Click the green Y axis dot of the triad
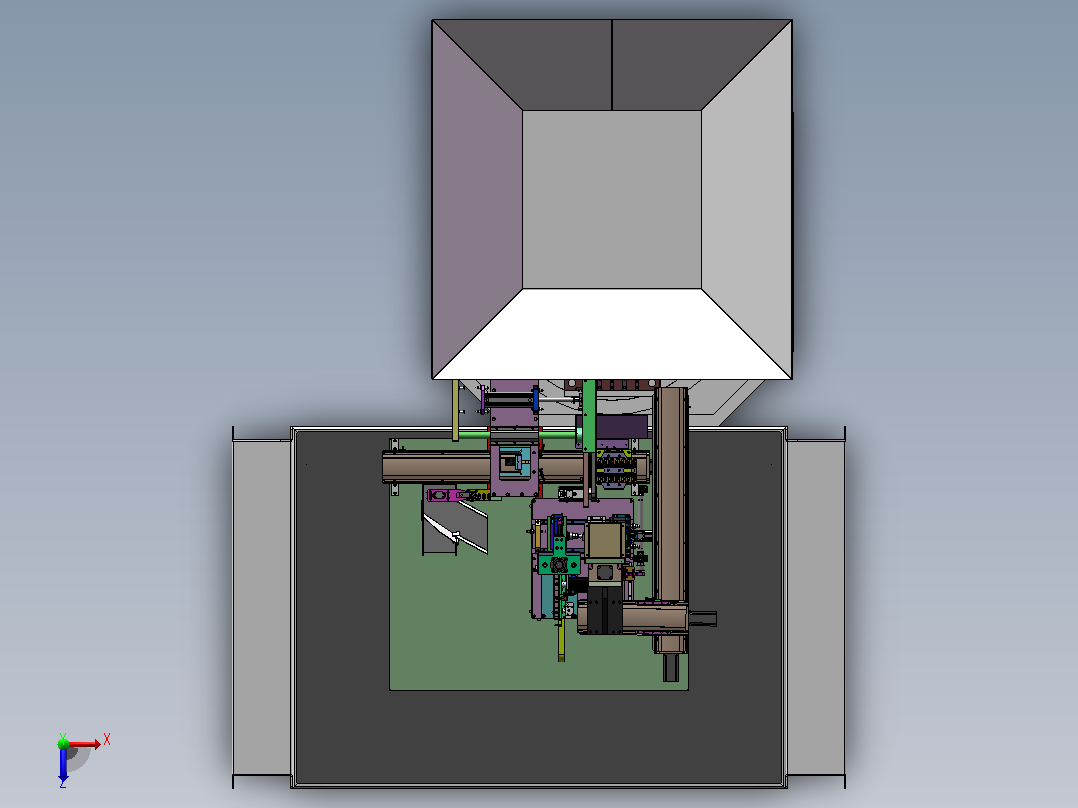1078x808 pixels. click(x=63, y=743)
